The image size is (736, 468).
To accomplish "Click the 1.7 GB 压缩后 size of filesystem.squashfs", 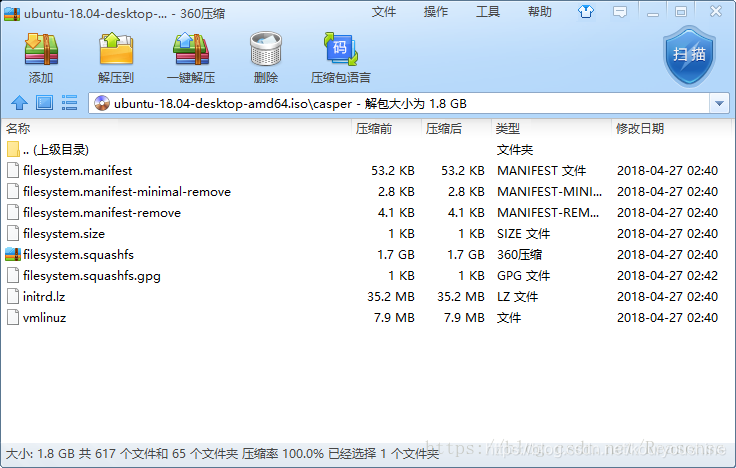I will (x=466, y=254).
